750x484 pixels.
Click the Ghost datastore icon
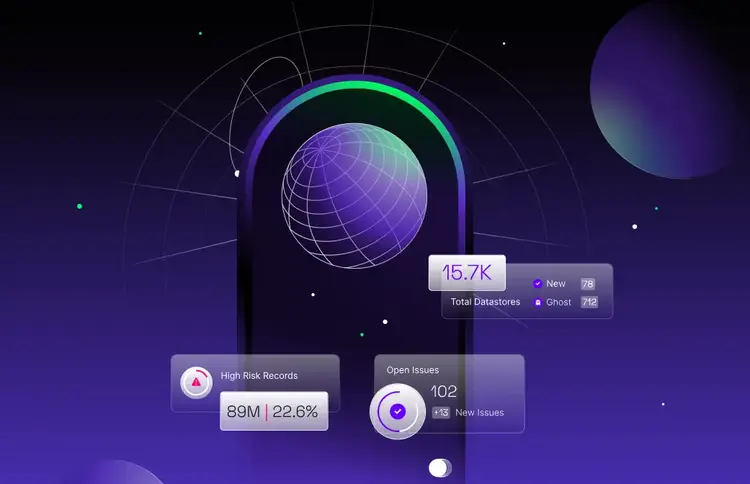(538, 302)
